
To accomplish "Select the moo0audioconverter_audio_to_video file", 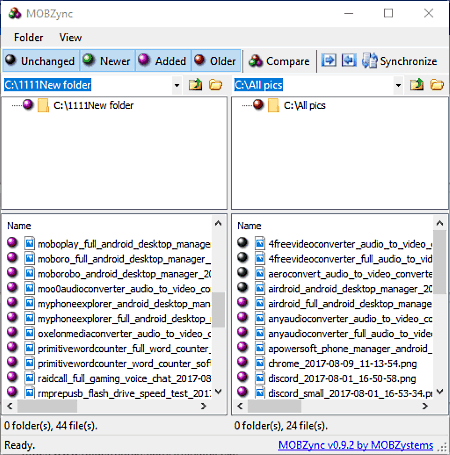I will point(124,289).
